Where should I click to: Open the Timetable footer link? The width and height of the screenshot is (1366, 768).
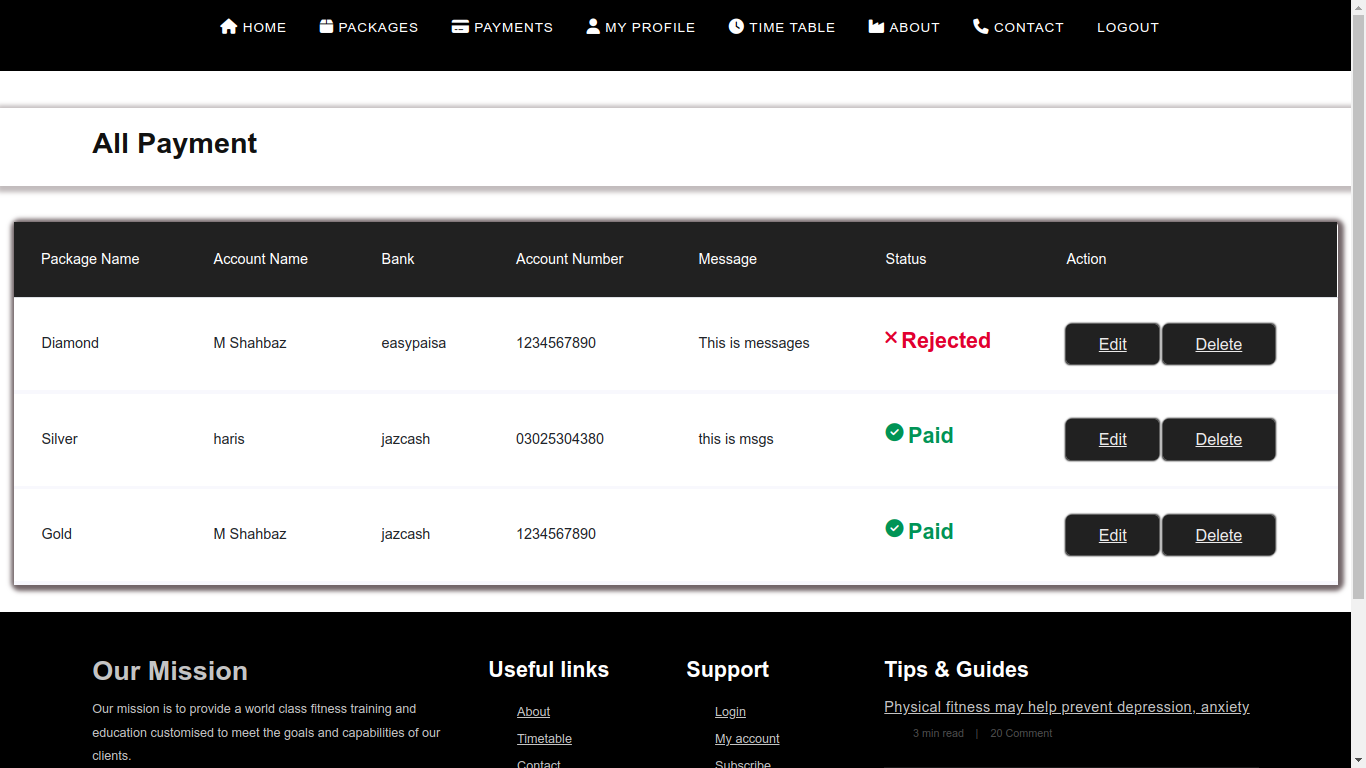[x=544, y=739]
